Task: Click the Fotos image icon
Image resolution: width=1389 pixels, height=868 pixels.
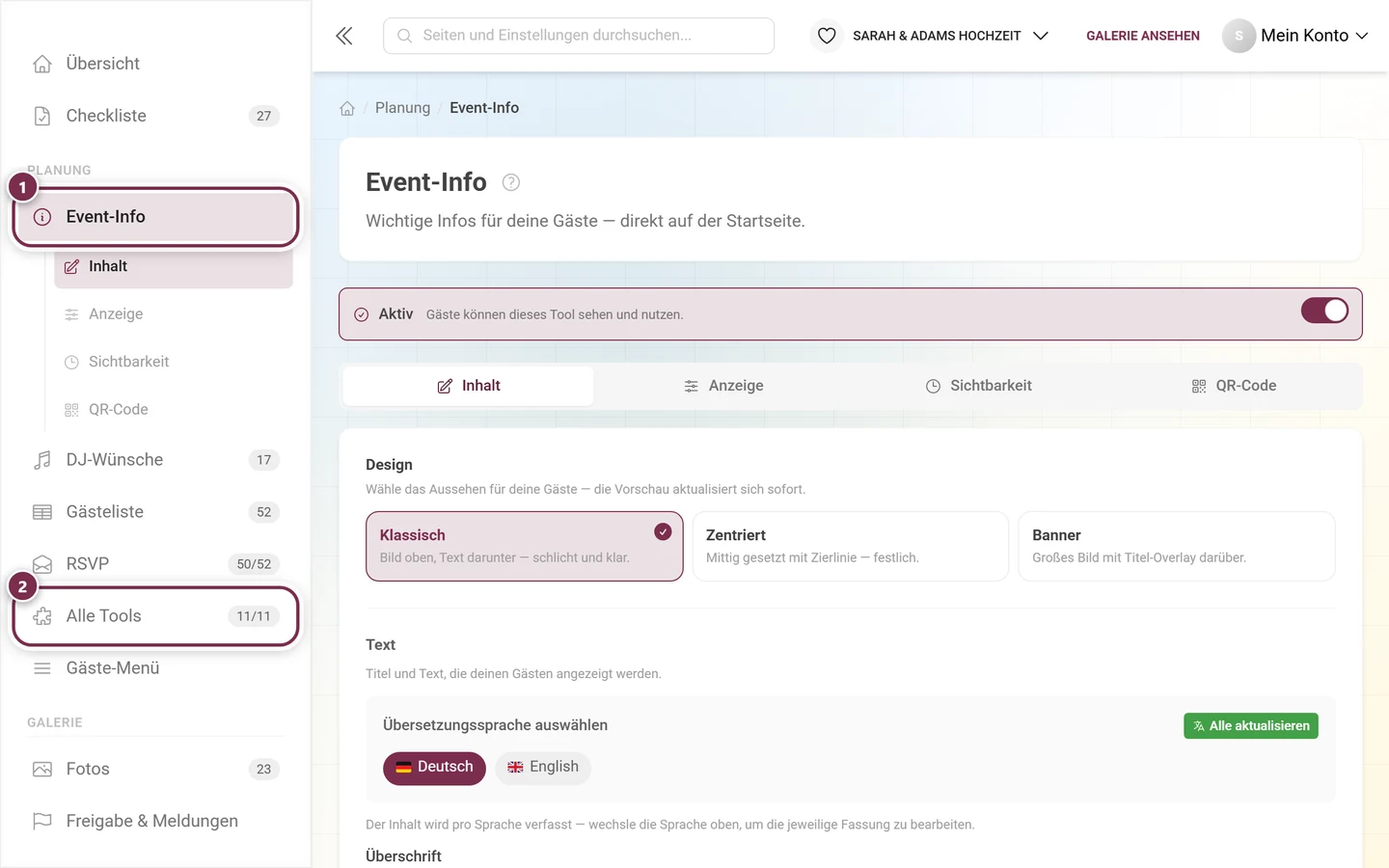Action: click(42, 770)
